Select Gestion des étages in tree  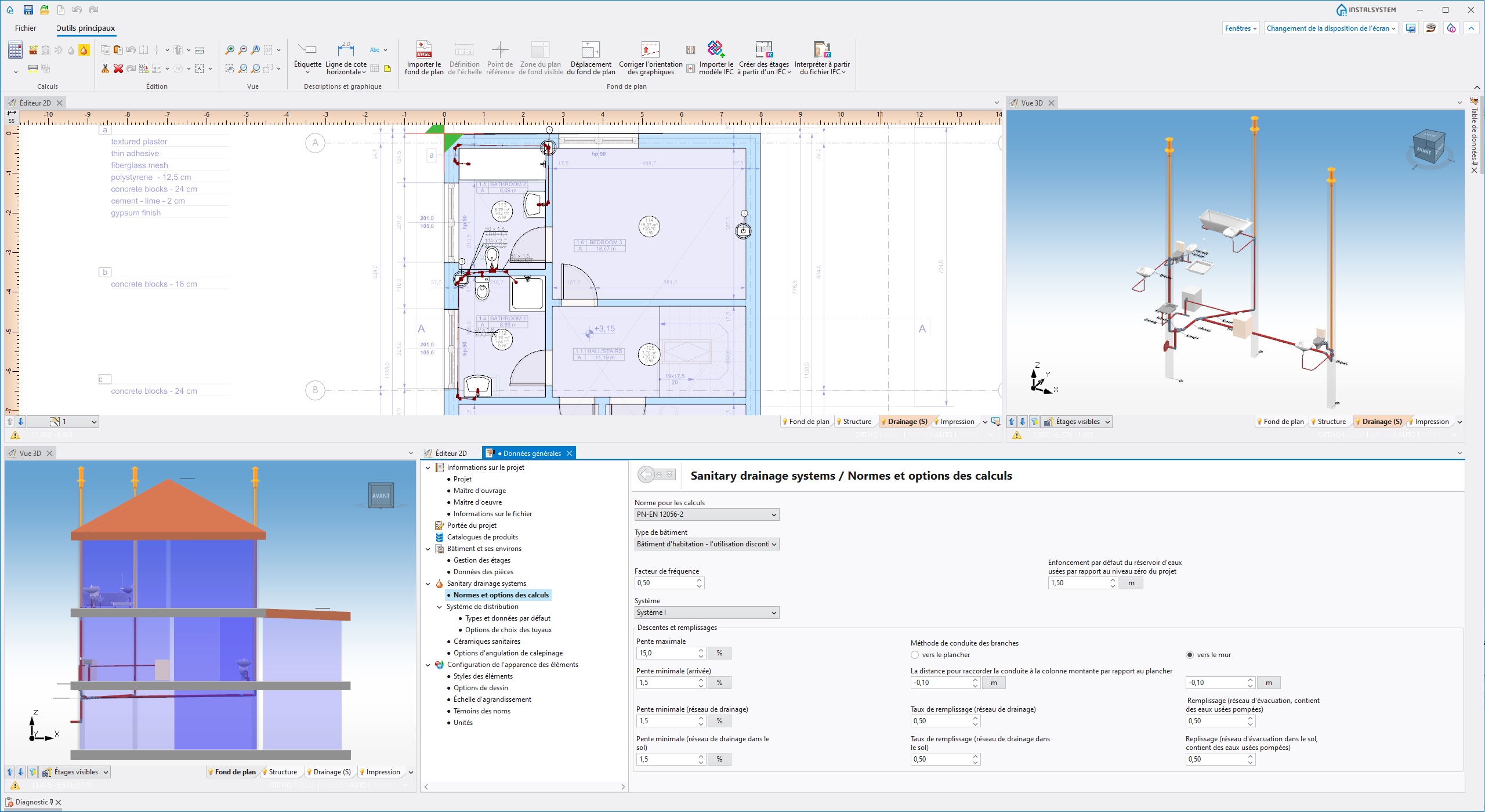pyautogui.click(x=481, y=560)
